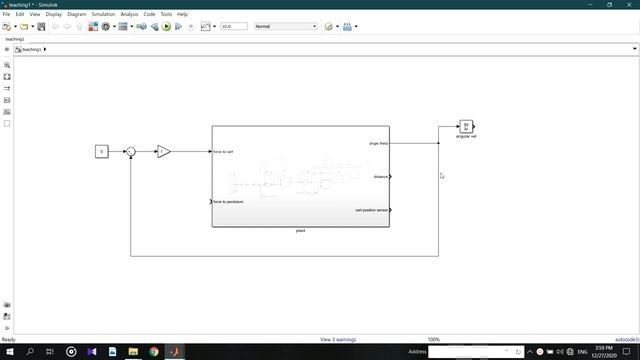Expand the palette double-chevron at bottom left
This screenshot has width=640, height=360.
7,328
